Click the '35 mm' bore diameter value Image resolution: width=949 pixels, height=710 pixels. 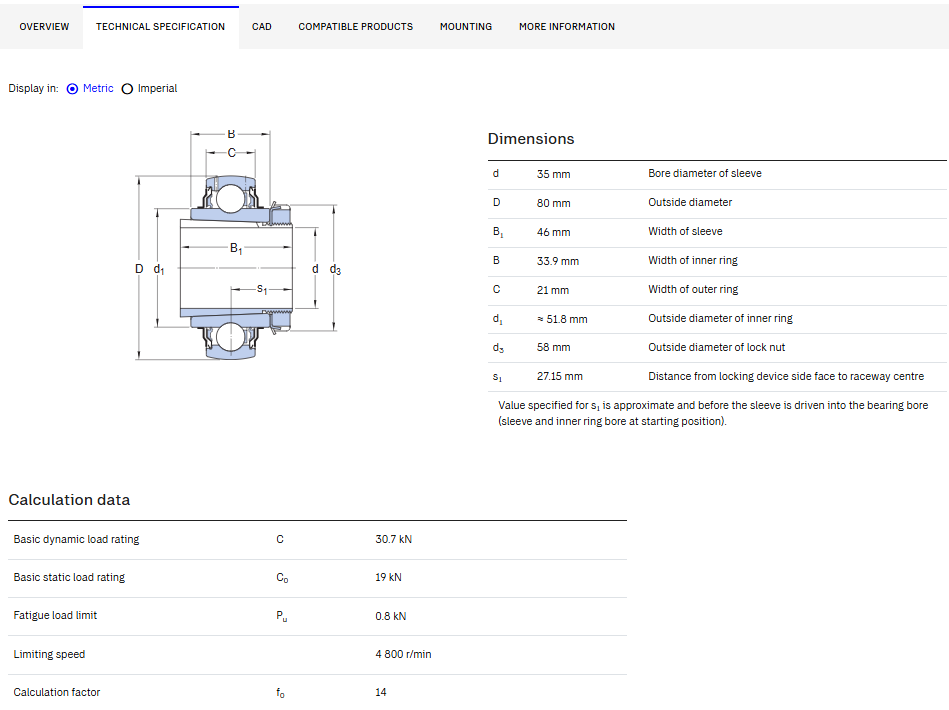coord(553,174)
